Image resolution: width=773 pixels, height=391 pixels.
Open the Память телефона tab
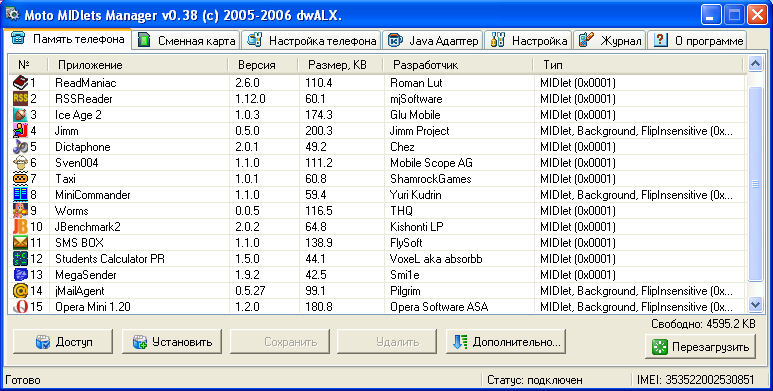point(68,39)
